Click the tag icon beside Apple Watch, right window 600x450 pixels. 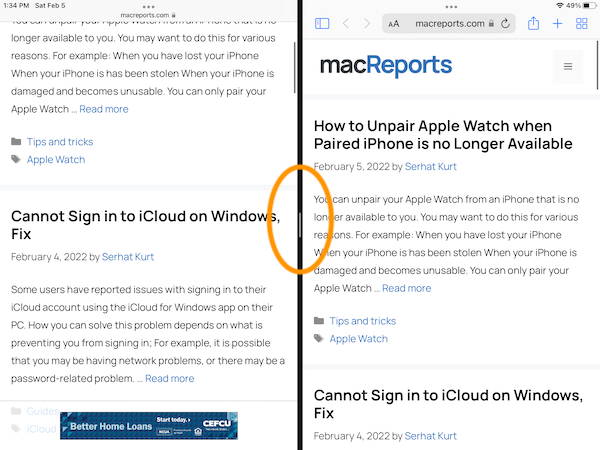click(x=319, y=338)
